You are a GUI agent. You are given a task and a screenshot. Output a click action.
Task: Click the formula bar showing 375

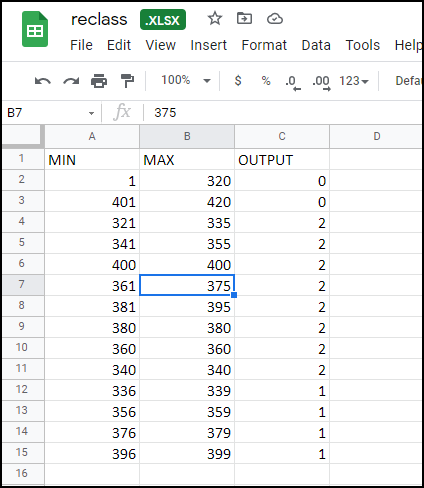[283, 113]
